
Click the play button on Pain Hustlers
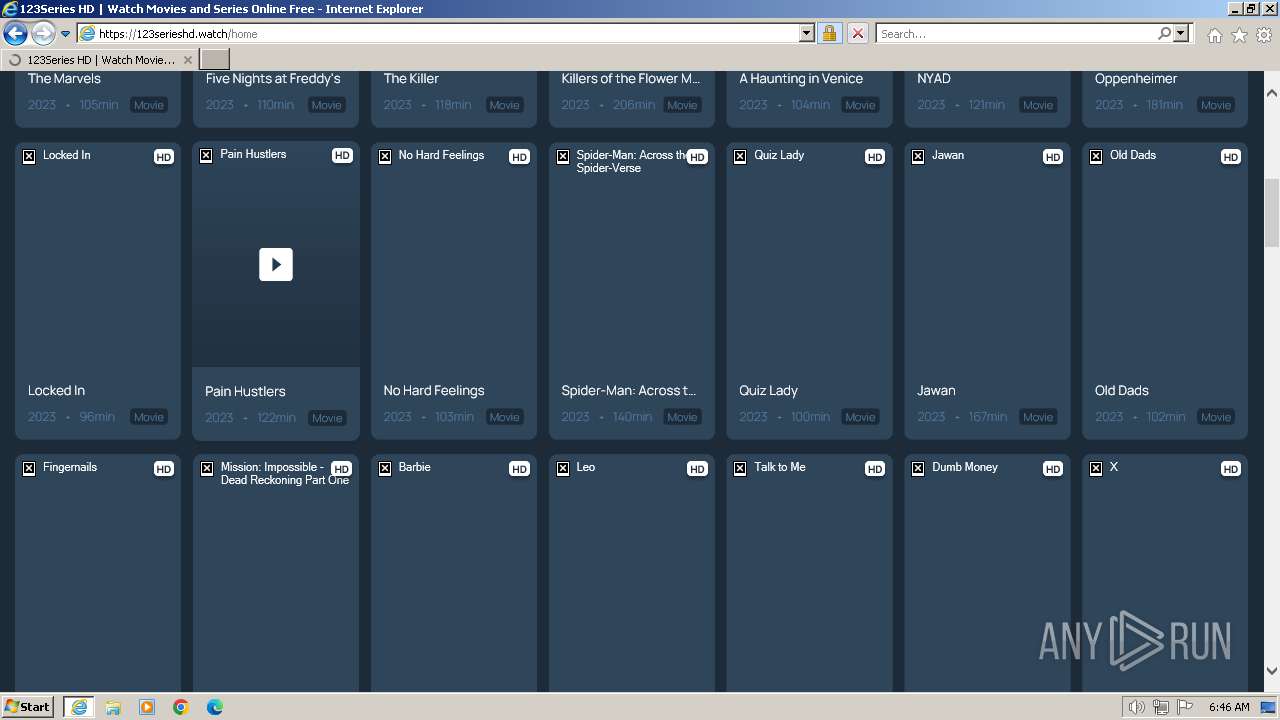[276, 264]
